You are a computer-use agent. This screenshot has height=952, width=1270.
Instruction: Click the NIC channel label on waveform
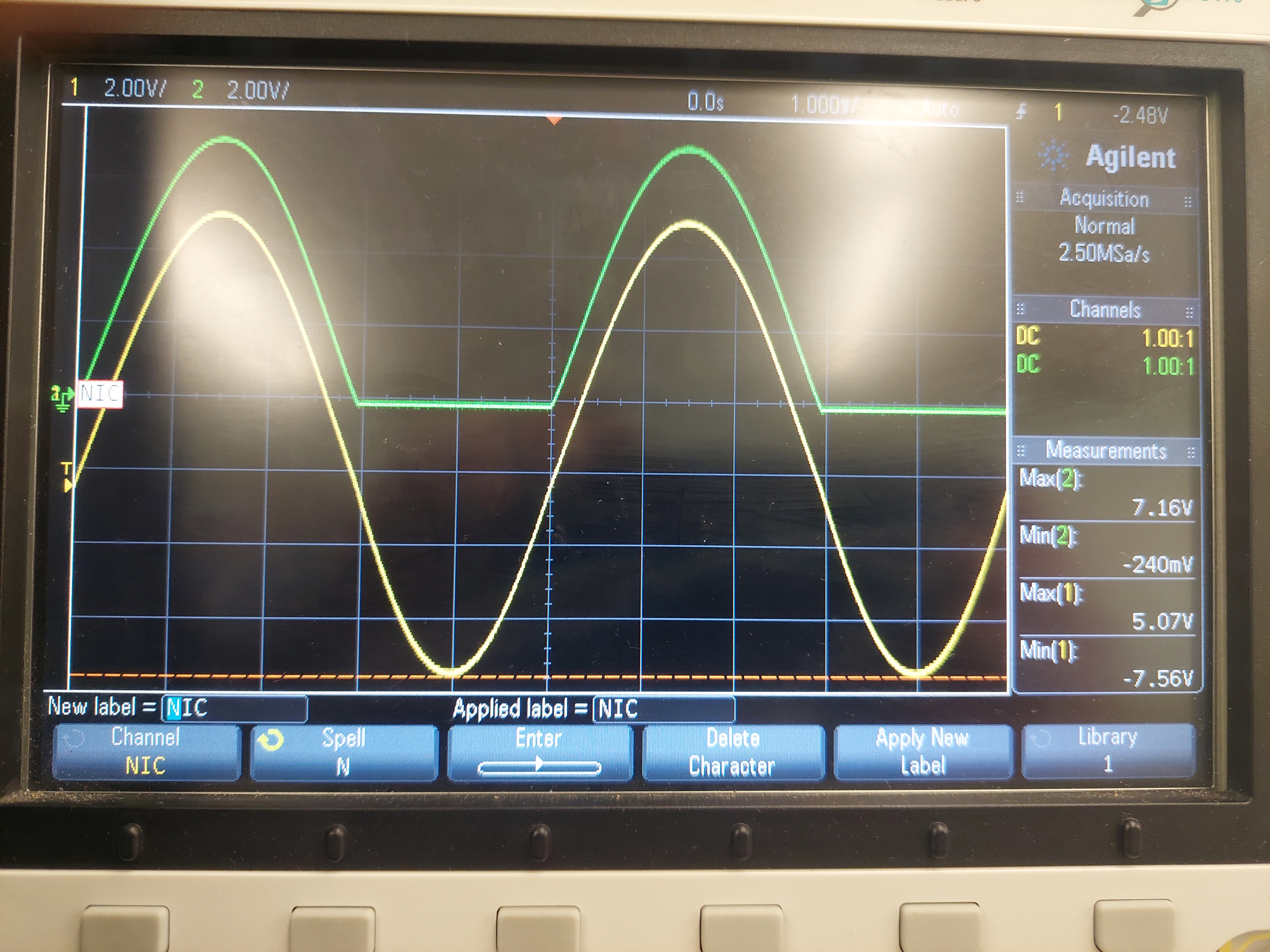point(101,394)
